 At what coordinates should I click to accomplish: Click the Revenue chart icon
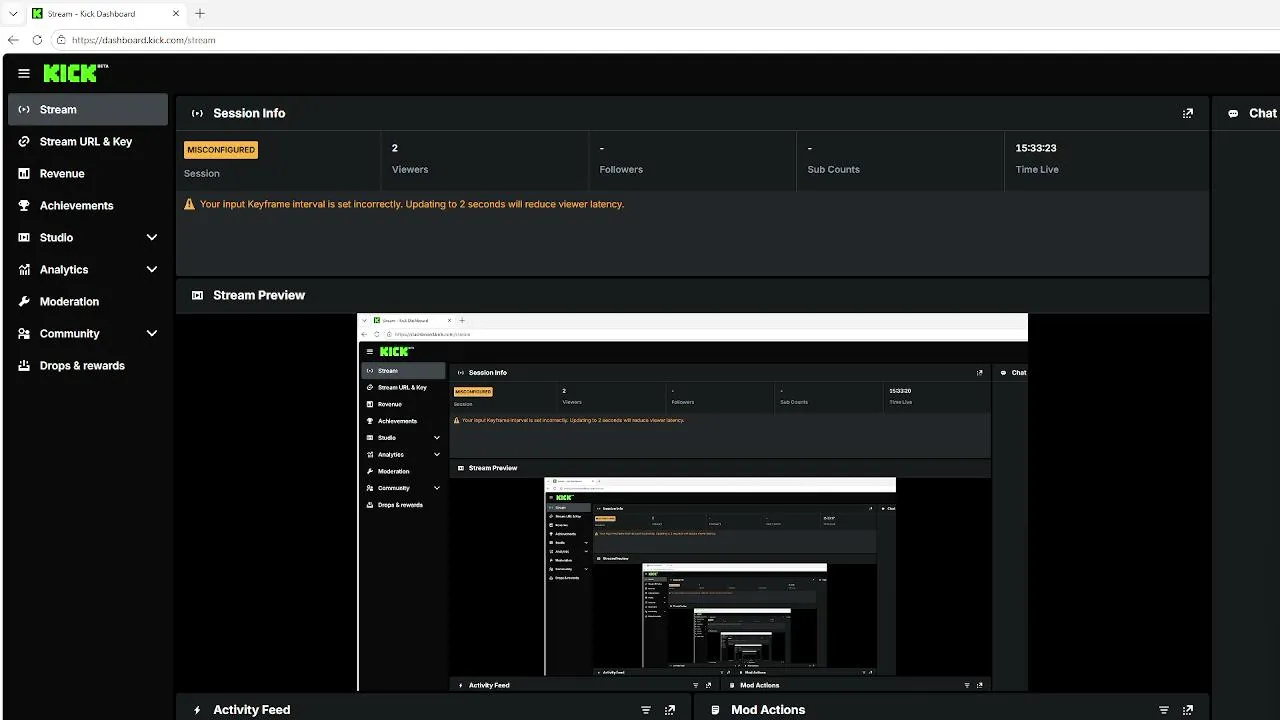tap(24, 174)
